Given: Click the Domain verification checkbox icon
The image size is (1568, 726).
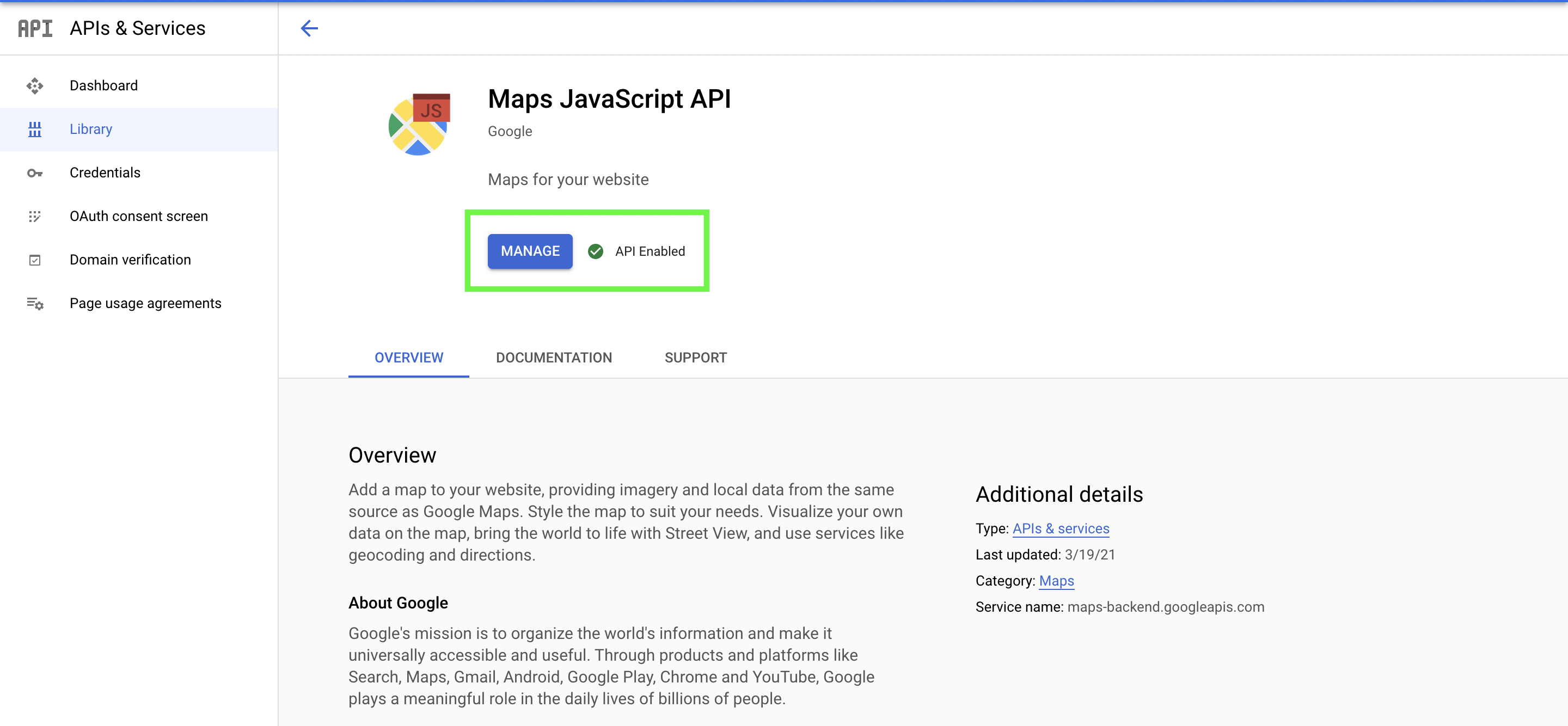Looking at the screenshot, I should (x=35, y=260).
